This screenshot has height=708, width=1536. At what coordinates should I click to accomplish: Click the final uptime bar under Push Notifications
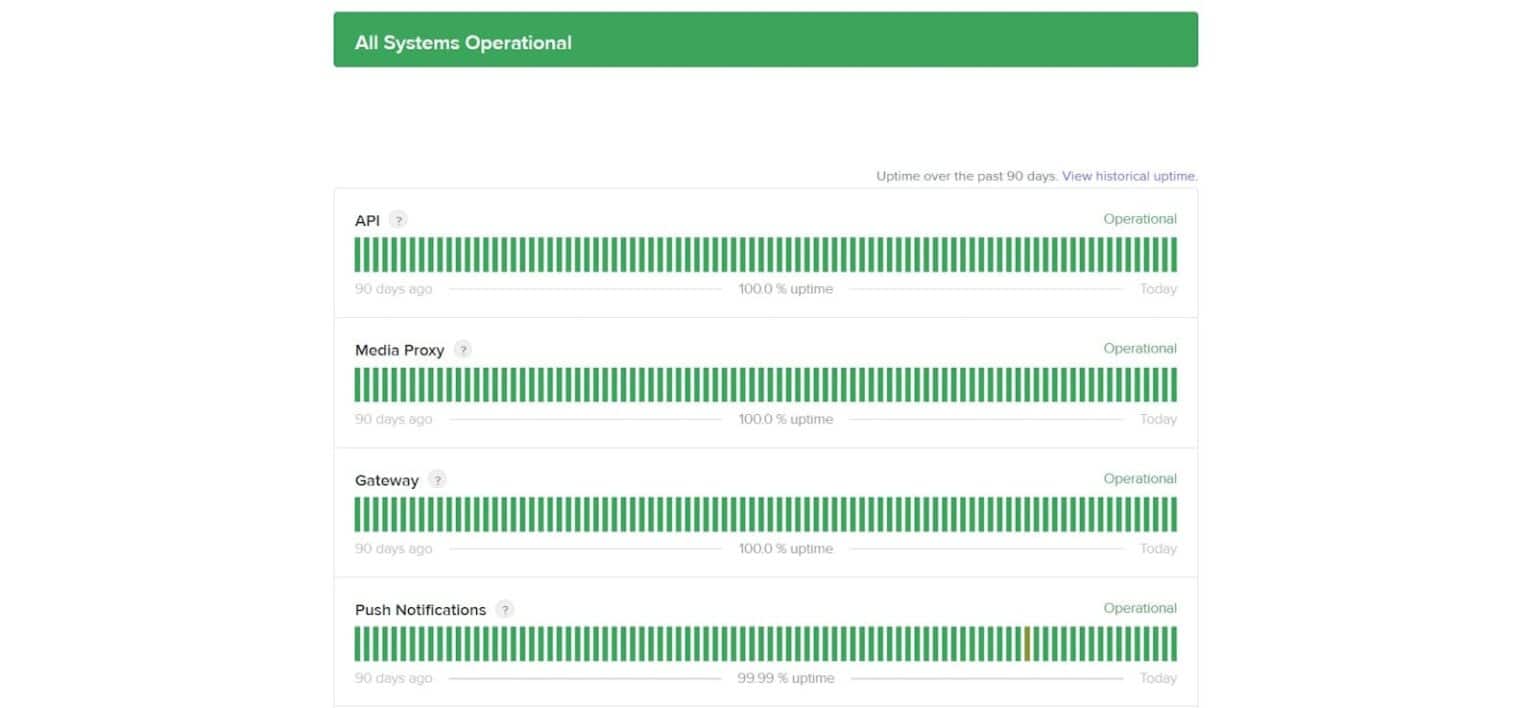coord(1173,644)
